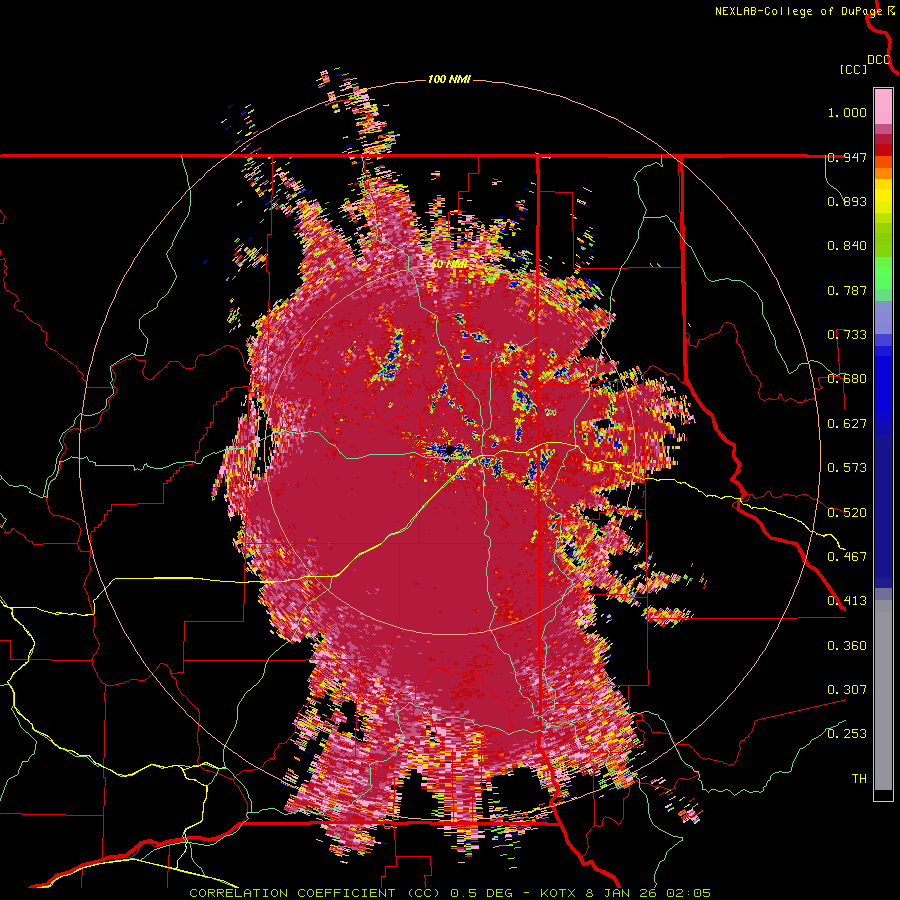
Task: Click the 0.307 legend value
Action: [x=847, y=690]
